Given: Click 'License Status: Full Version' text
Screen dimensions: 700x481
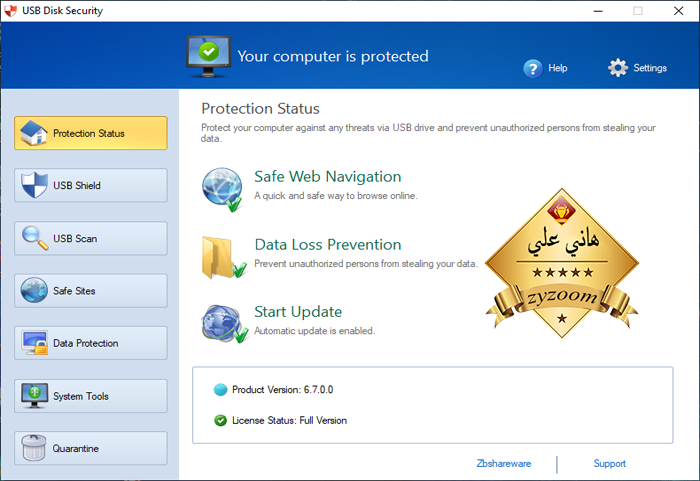Looking at the screenshot, I should tap(289, 420).
